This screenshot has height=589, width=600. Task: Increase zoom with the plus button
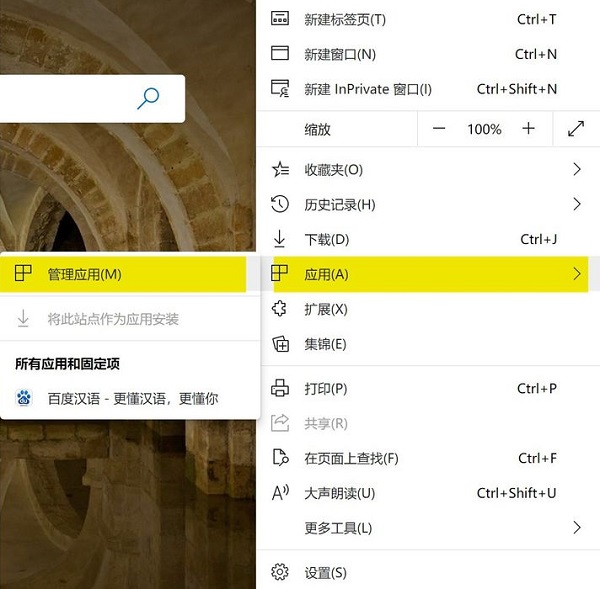click(529, 129)
